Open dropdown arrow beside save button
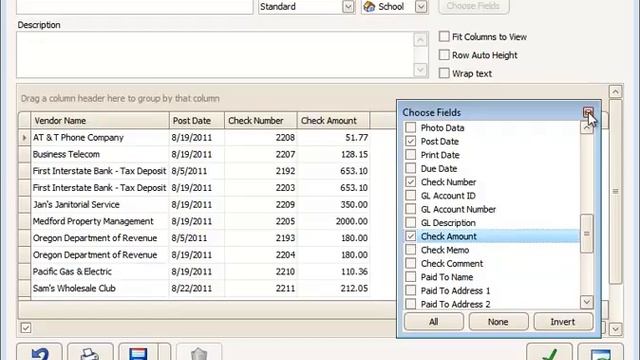 tap(164, 353)
